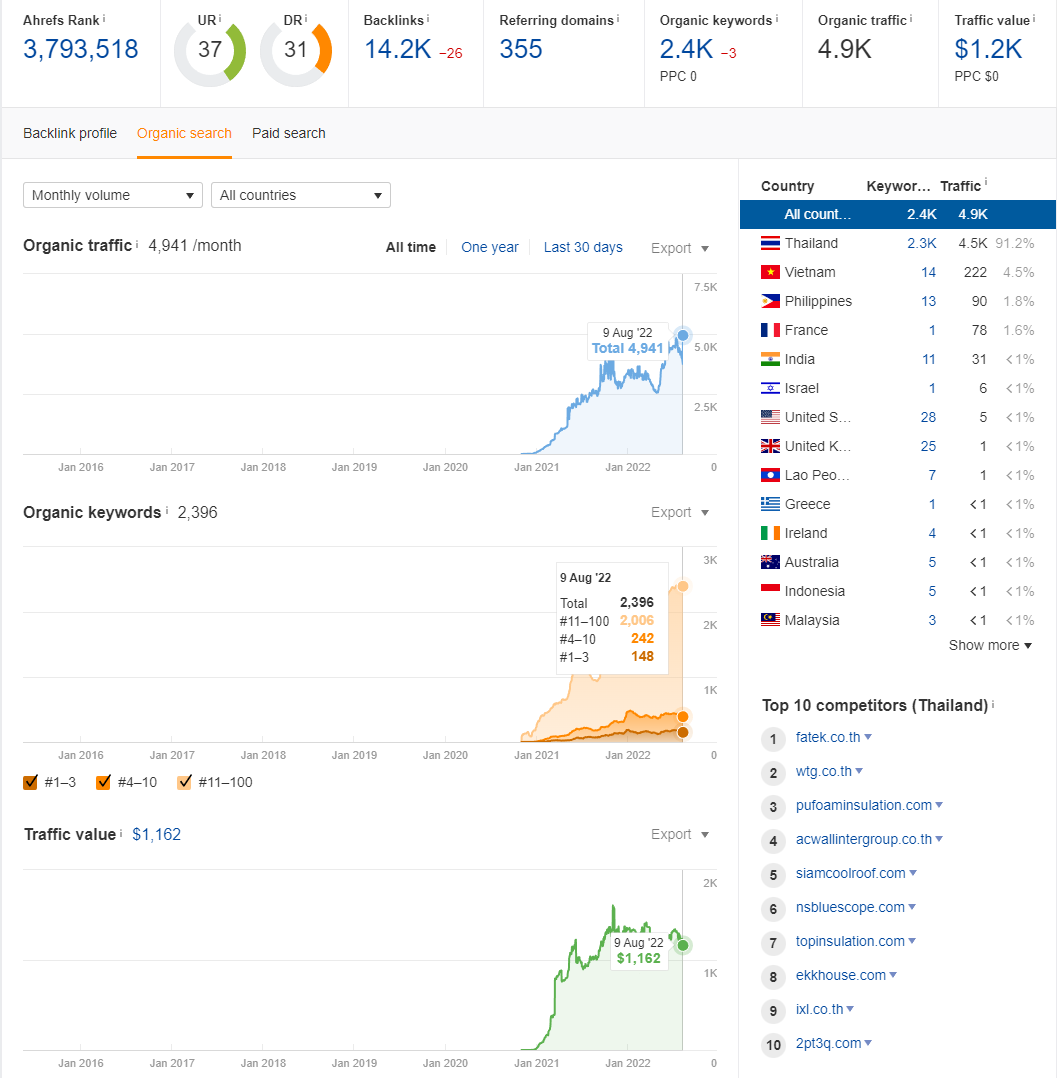Viewport: 1064px width, 1078px height.
Task: Click info icon beside Top 10 competitors
Action: tap(993, 704)
